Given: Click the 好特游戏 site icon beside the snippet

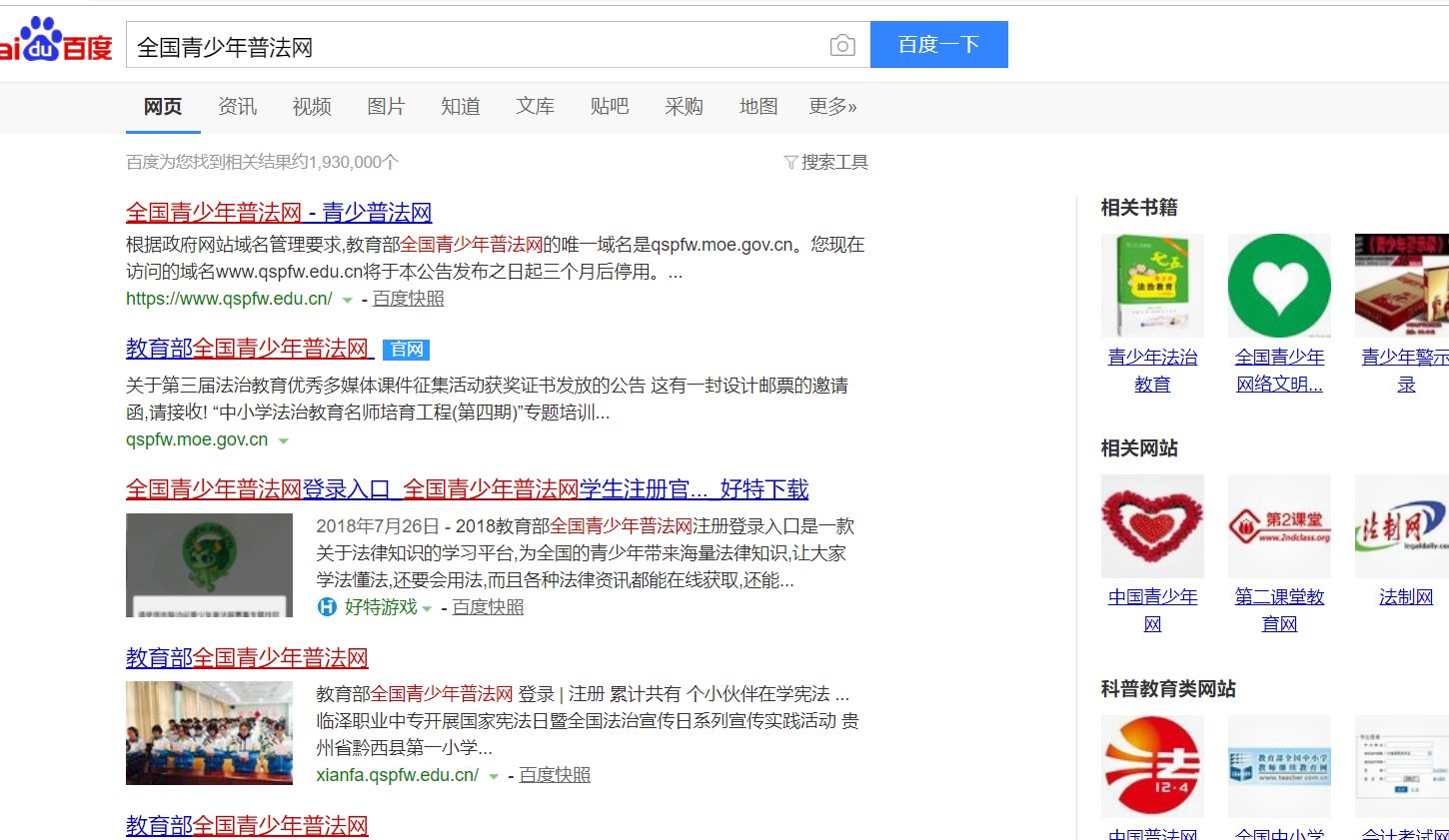Looking at the screenshot, I should [326, 607].
